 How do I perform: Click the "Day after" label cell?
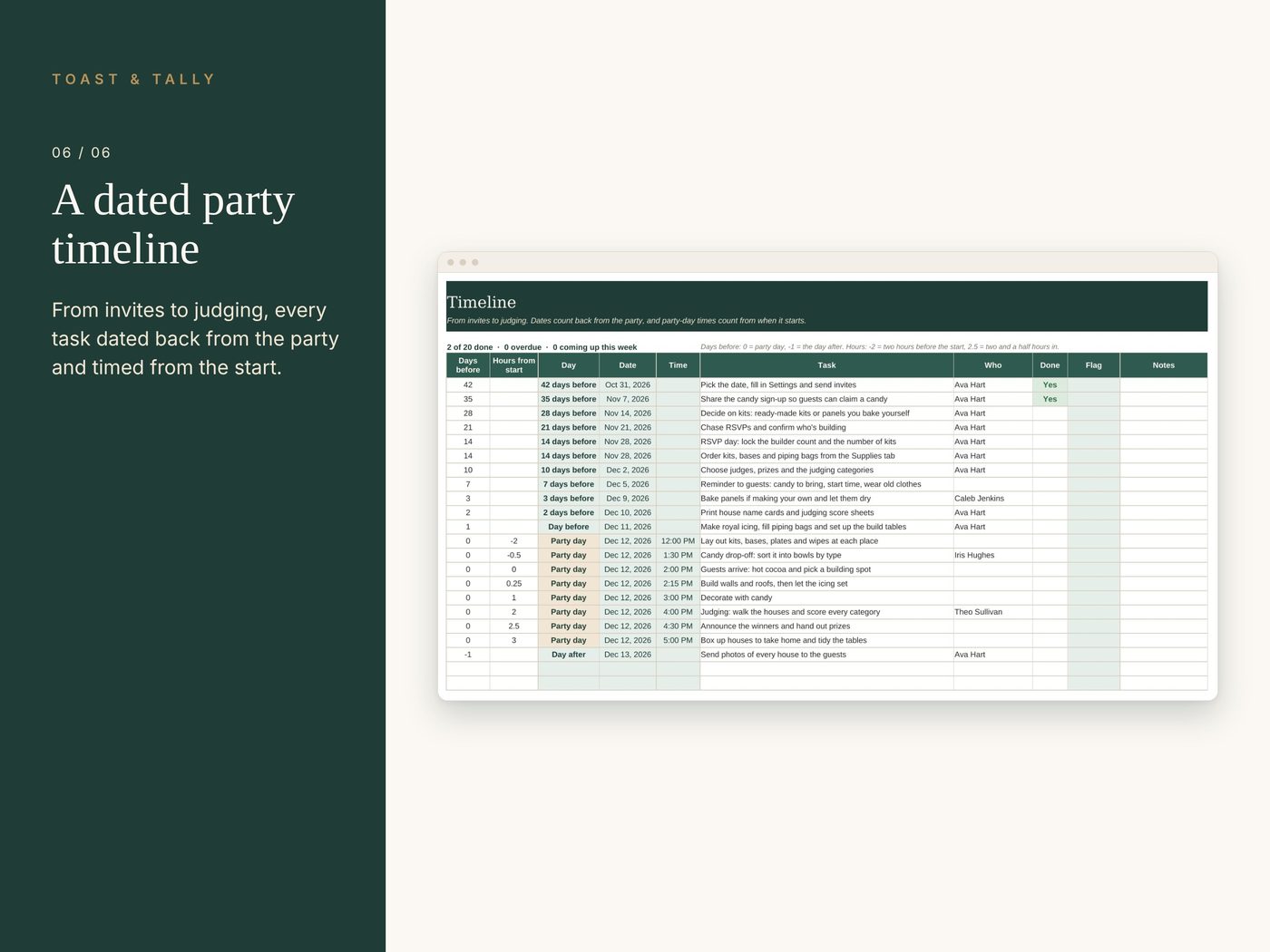click(x=569, y=655)
